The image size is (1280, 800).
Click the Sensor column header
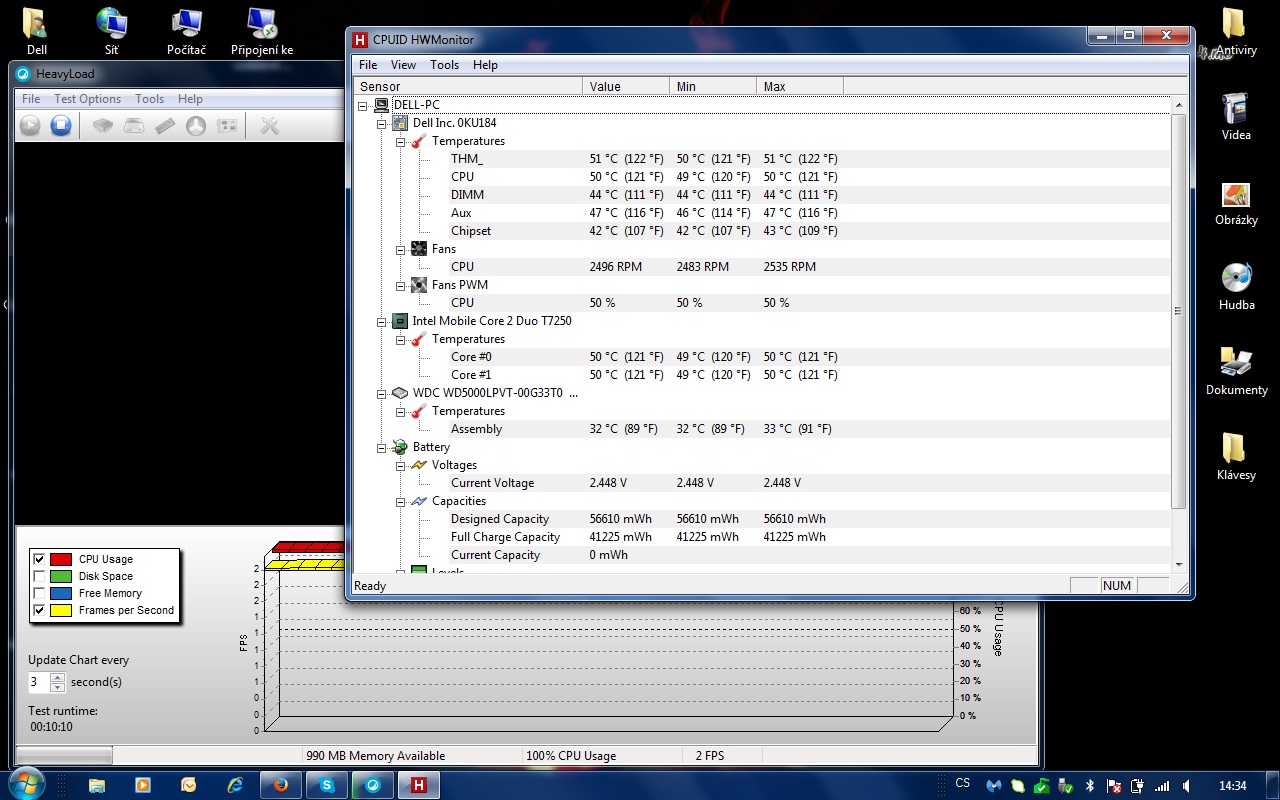468,87
